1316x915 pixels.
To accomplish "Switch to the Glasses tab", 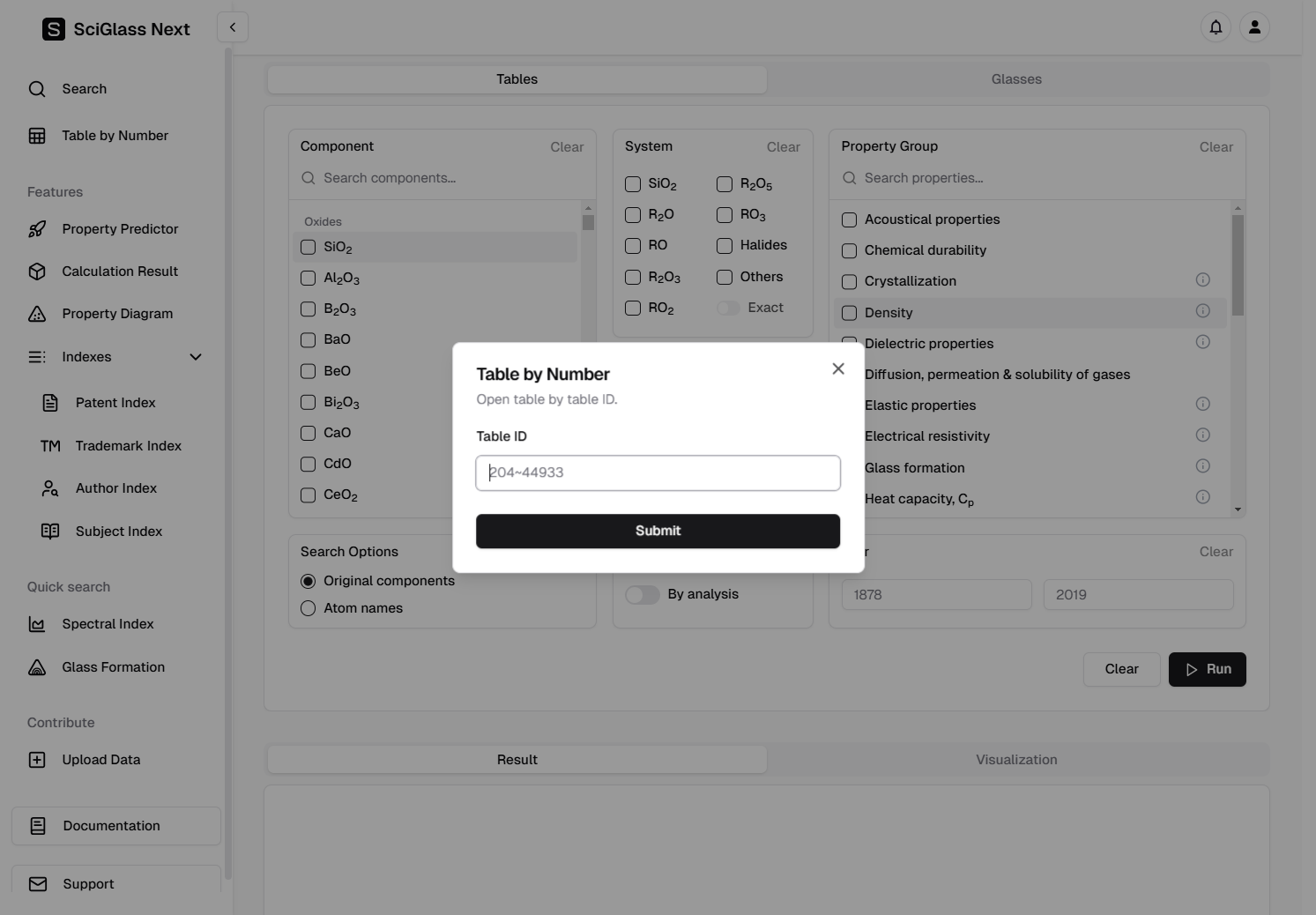I will (x=1016, y=79).
